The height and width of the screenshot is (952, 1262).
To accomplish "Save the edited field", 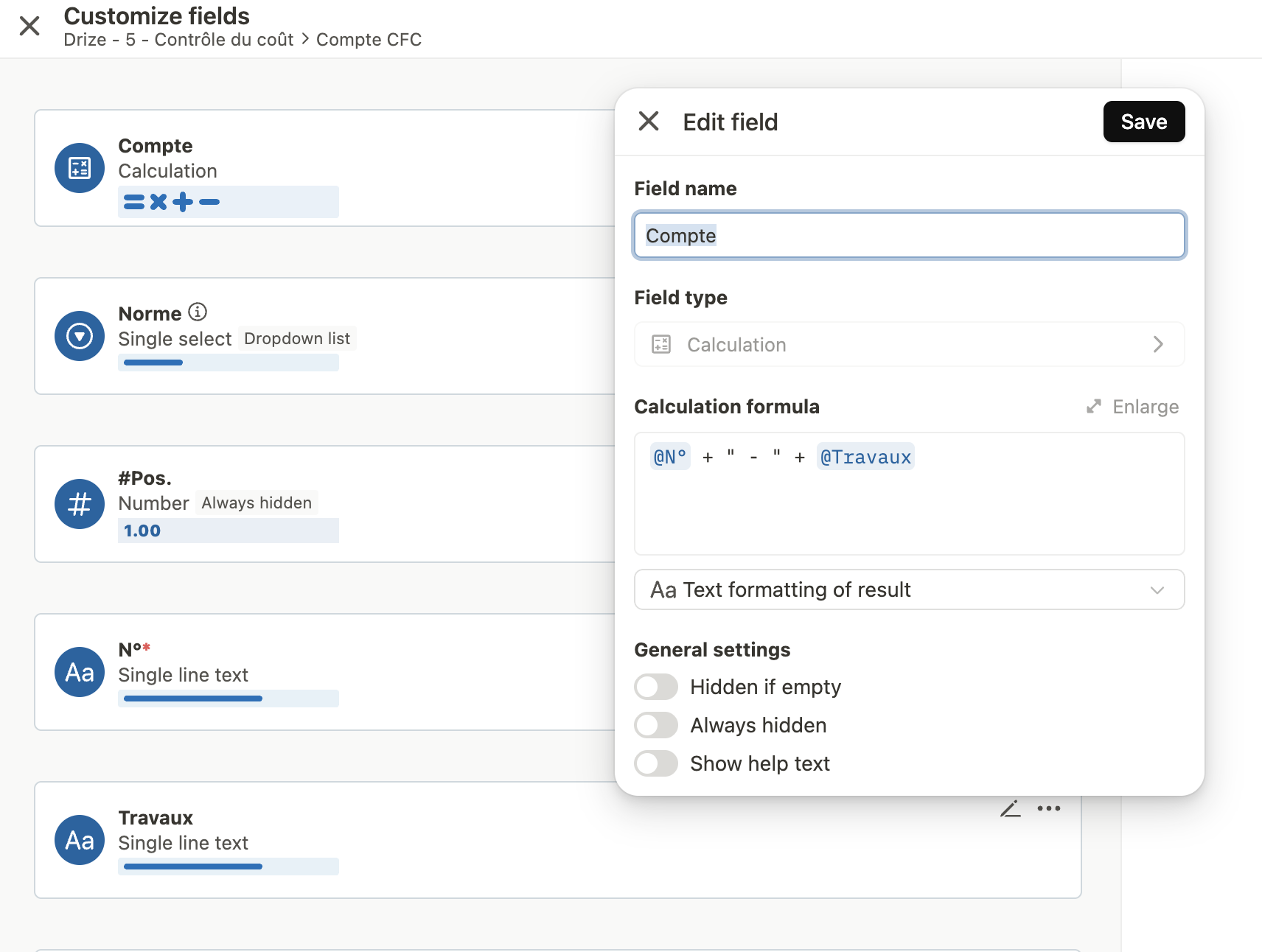I will pyautogui.click(x=1143, y=122).
